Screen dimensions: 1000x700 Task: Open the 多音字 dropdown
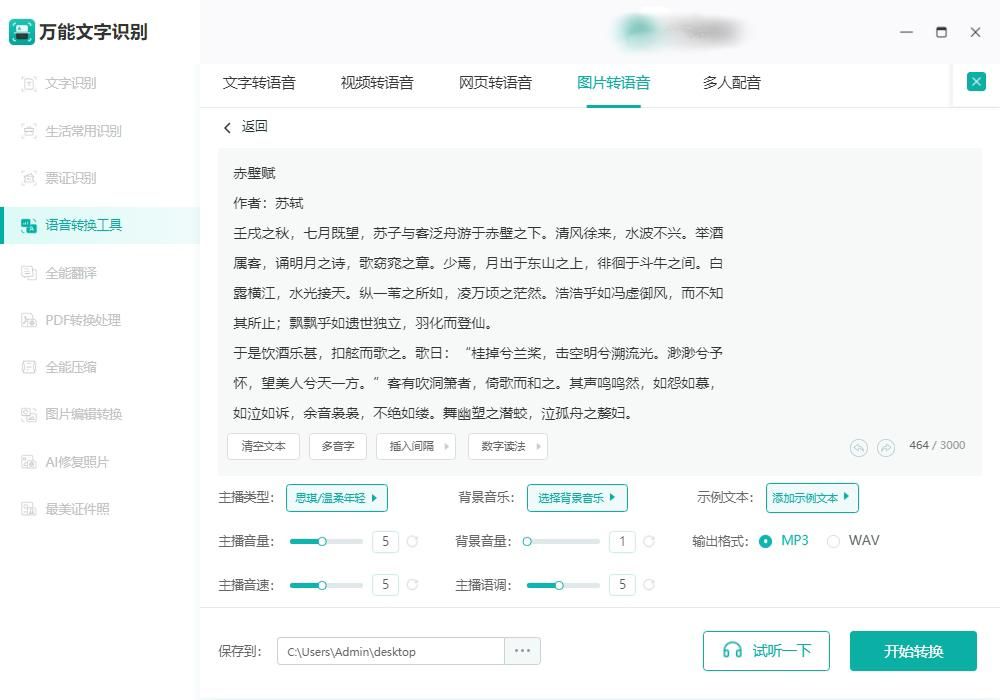(338, 447)
